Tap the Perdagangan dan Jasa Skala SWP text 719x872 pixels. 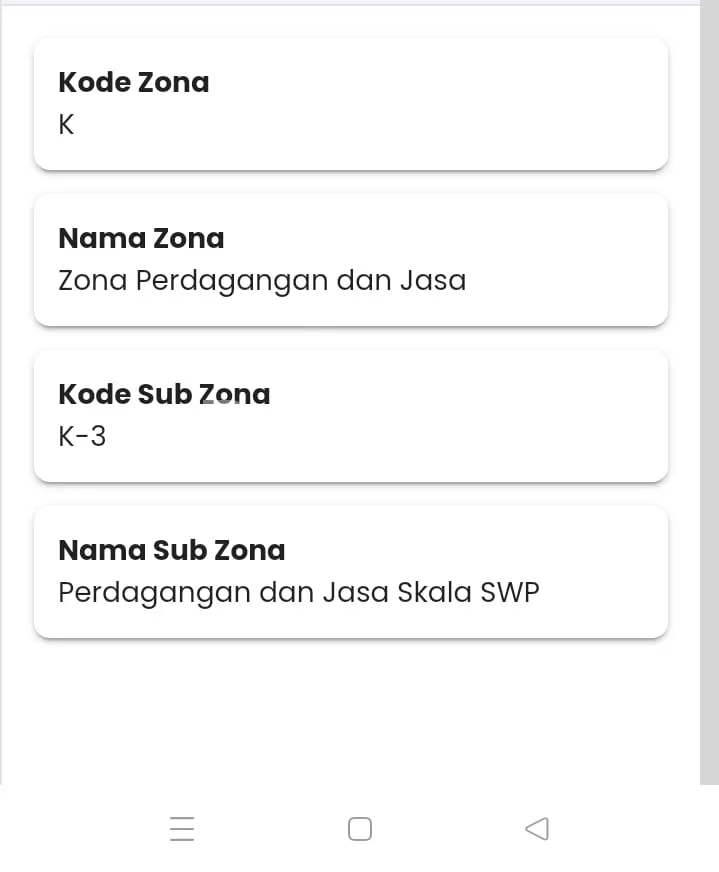point(298,592)
